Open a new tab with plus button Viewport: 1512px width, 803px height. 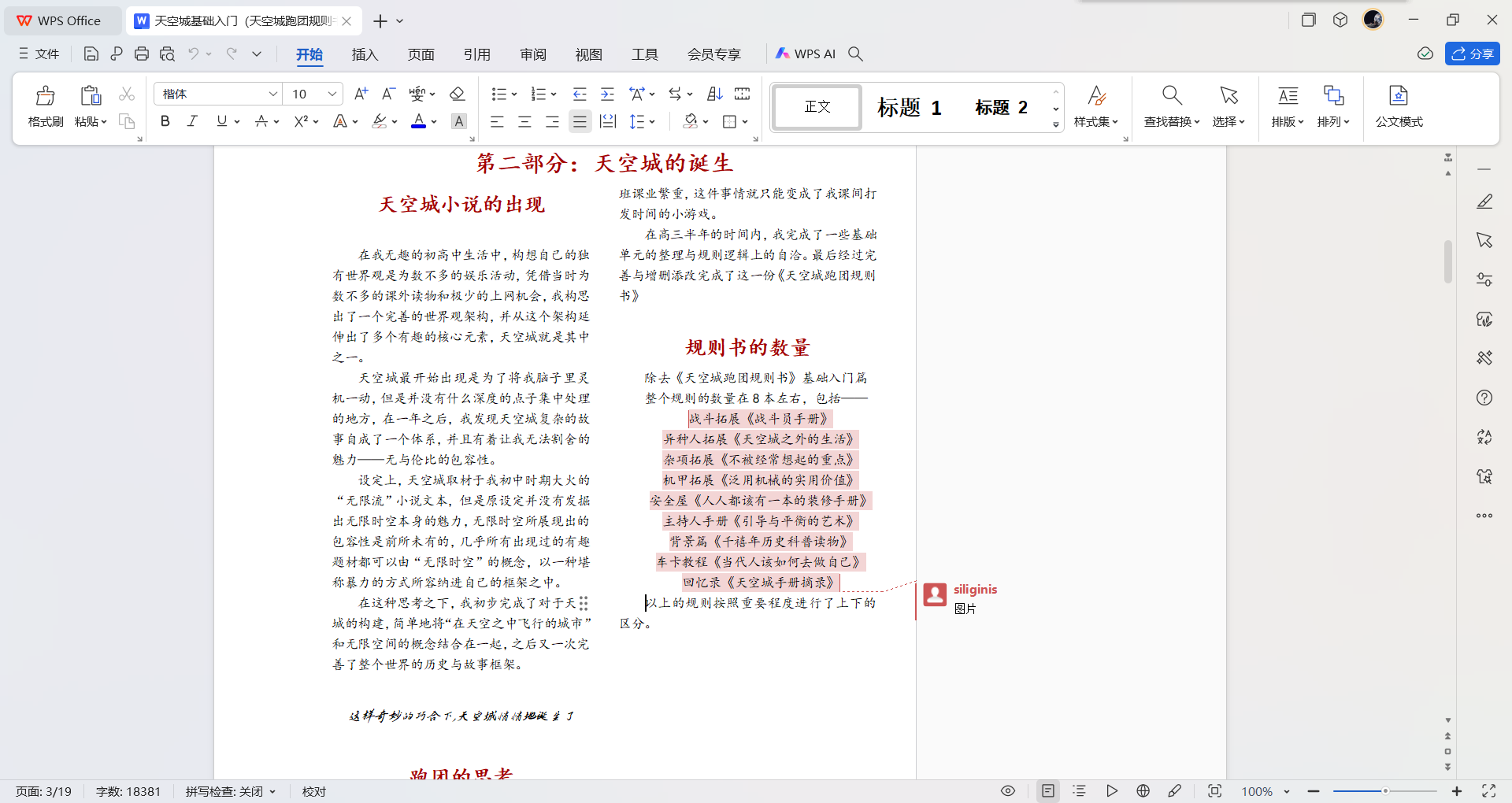[380, 21]
